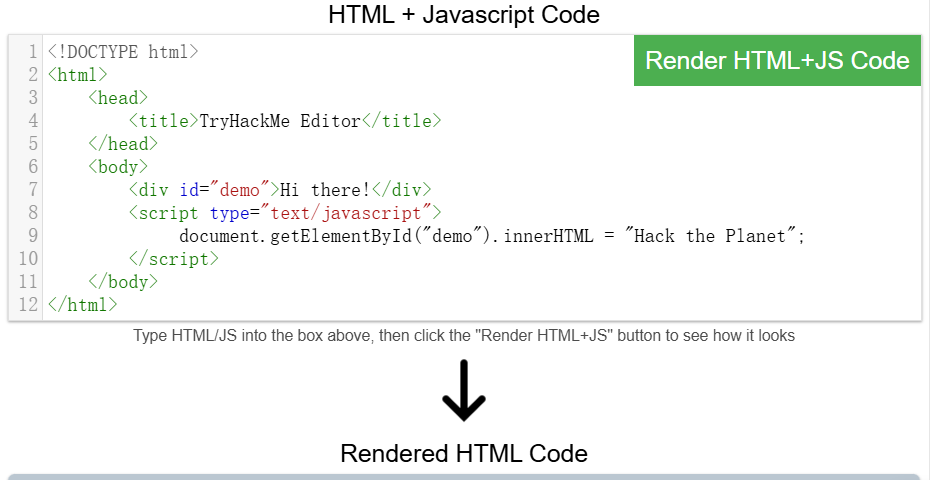Image resolution: width=930 pixels, height=480 pixels.
Task: Click the opening head tag
Action: 118,98
